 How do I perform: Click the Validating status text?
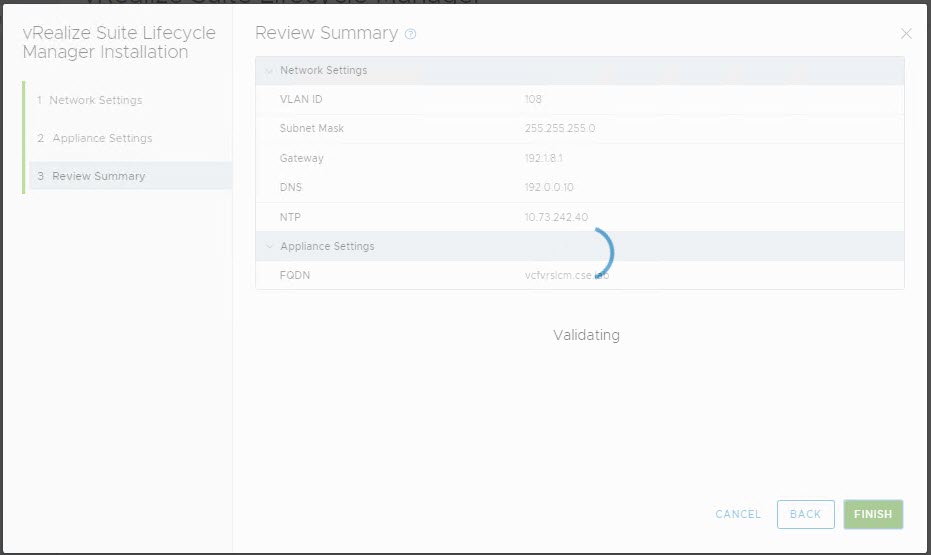(587, 335)
